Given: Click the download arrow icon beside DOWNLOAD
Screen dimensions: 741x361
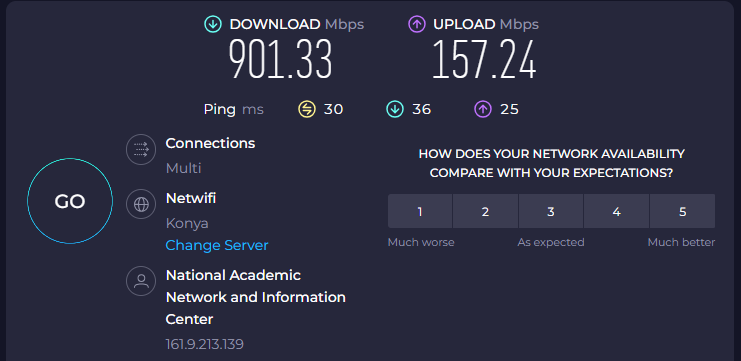Looking at the screenshot, I should pos(213,25).
